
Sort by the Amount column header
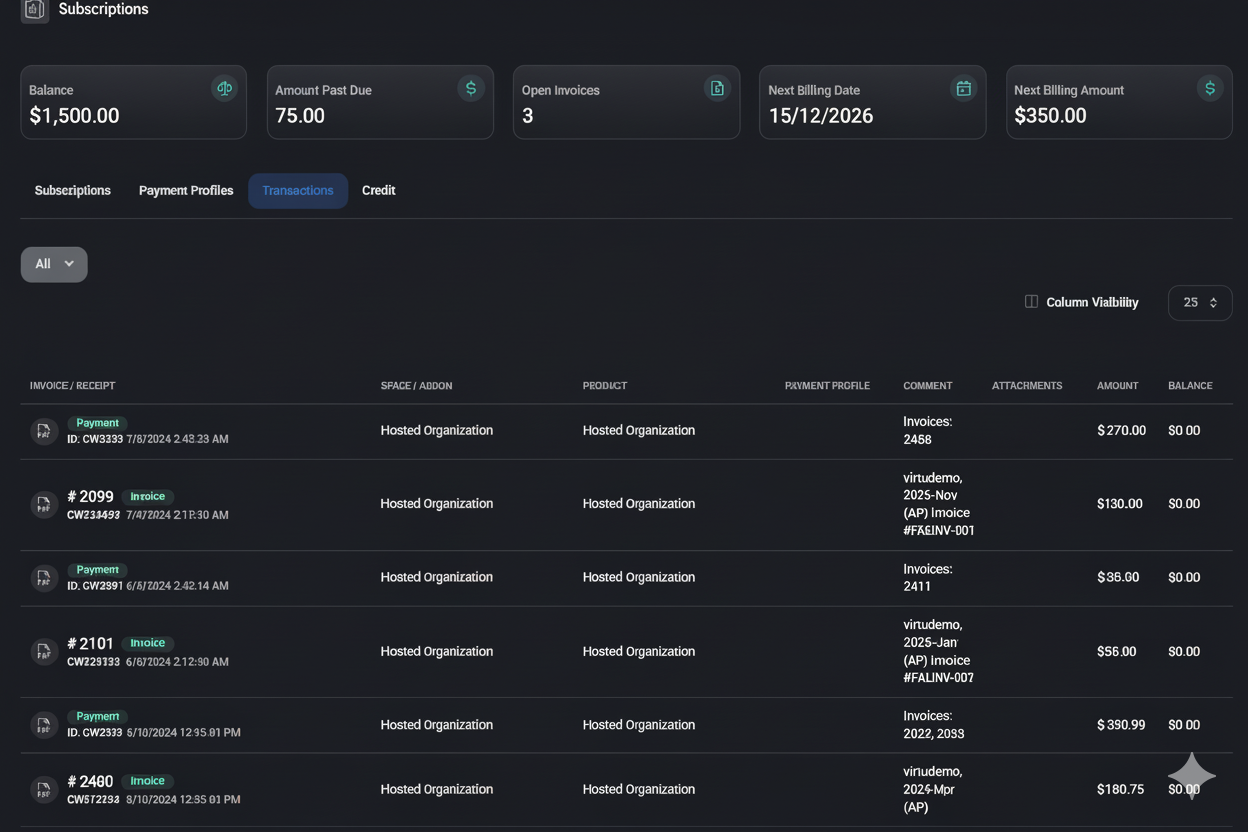tap(1117, 386)
